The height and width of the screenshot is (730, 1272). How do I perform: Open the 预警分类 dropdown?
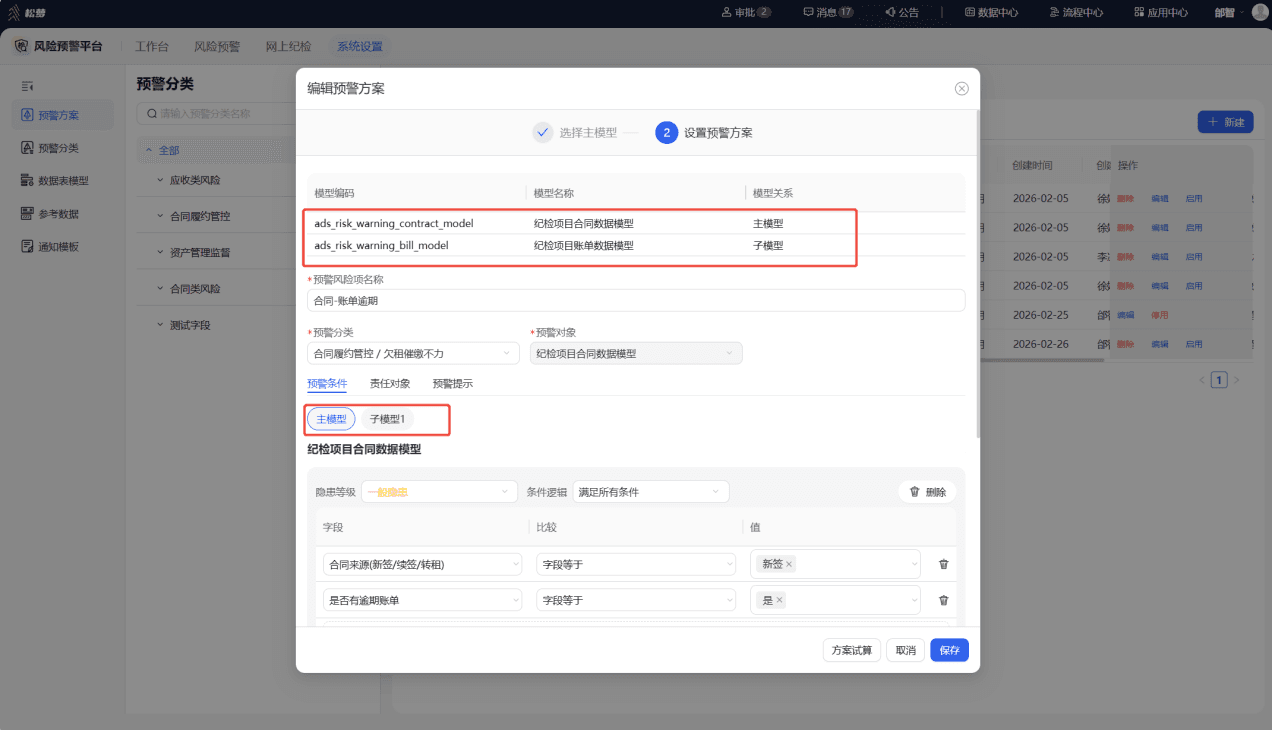pos(413,353)
